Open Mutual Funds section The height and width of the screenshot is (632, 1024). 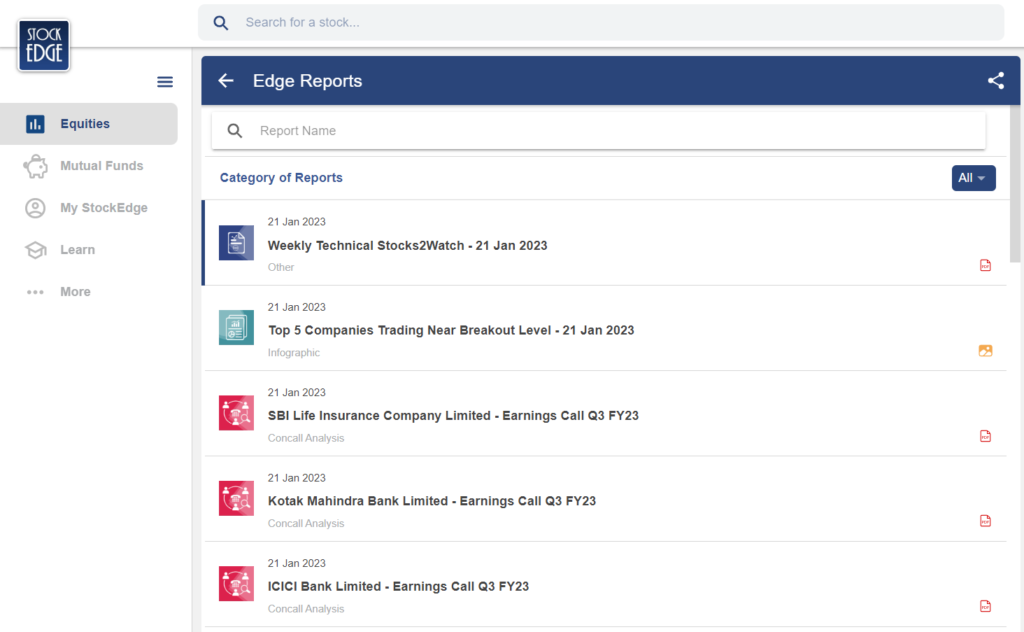point(89,166)
